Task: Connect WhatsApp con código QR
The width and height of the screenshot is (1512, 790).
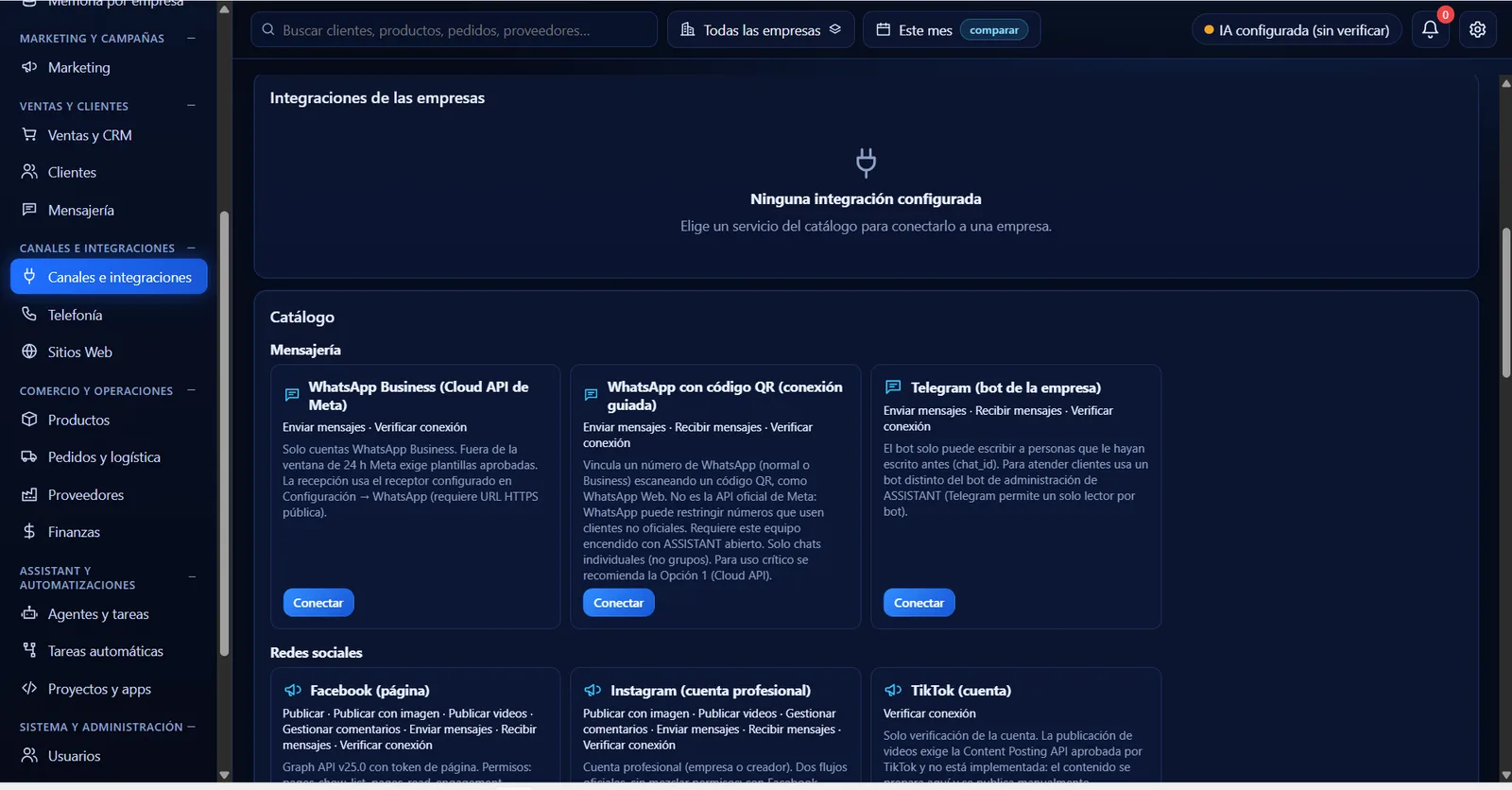Action: point(618,602)
